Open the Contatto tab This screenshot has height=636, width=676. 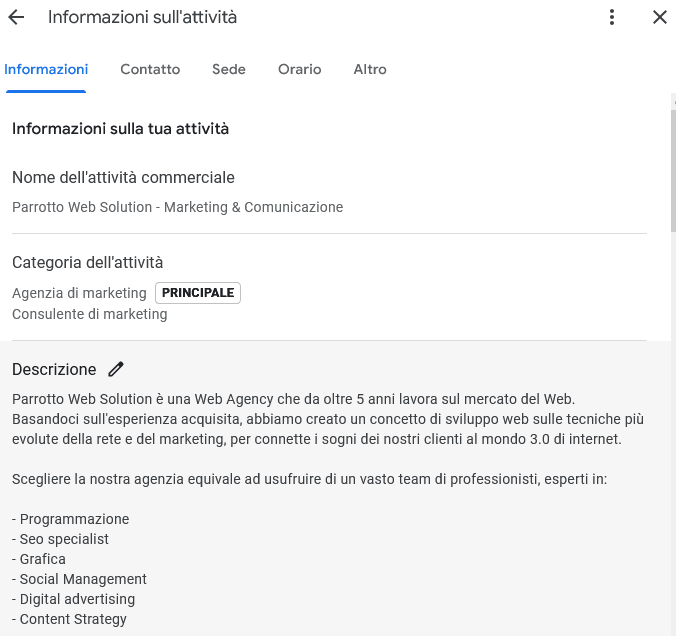click(150, 69)
